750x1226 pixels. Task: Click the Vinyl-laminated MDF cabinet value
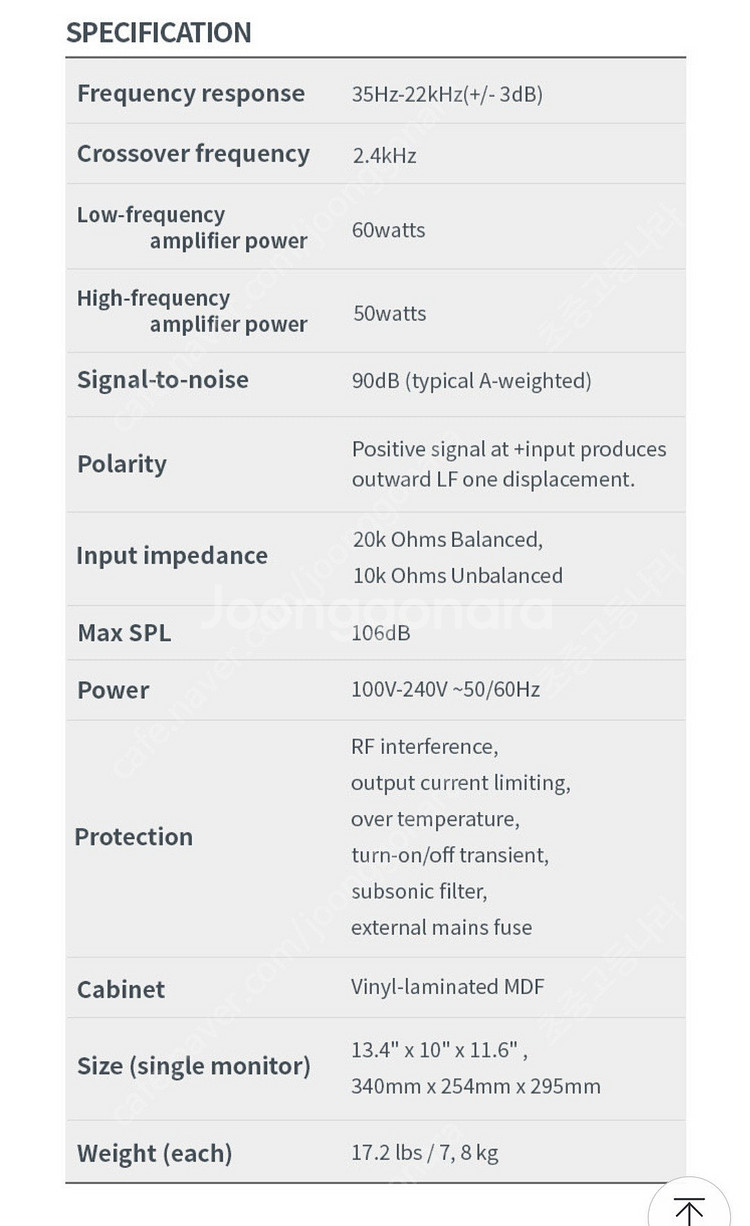447,987
